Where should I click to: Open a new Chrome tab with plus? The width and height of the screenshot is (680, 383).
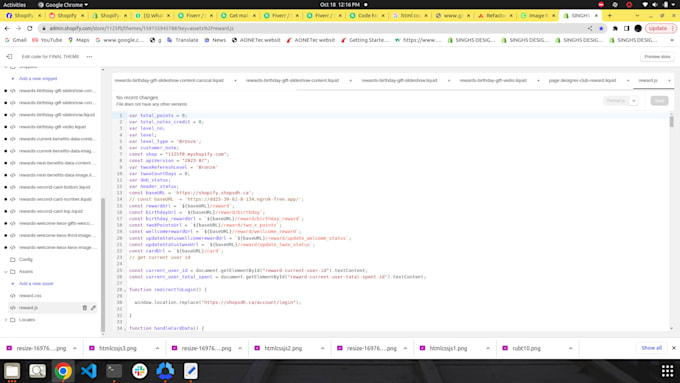pyautogui.click(x=610, y=16)
